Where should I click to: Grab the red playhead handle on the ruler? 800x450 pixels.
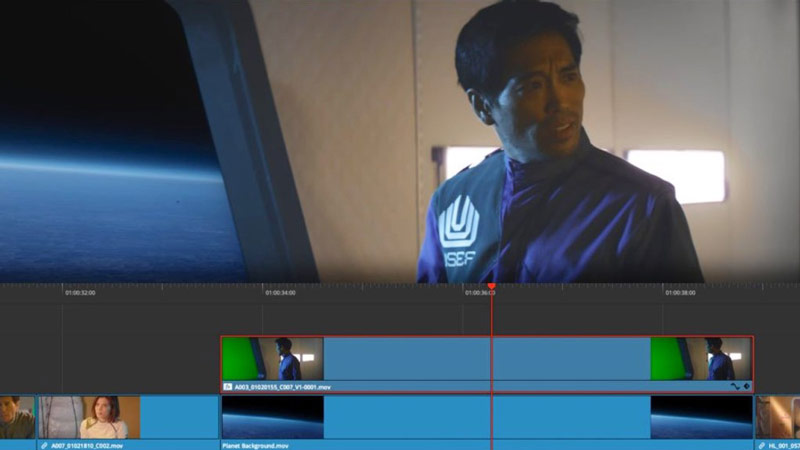491,287
